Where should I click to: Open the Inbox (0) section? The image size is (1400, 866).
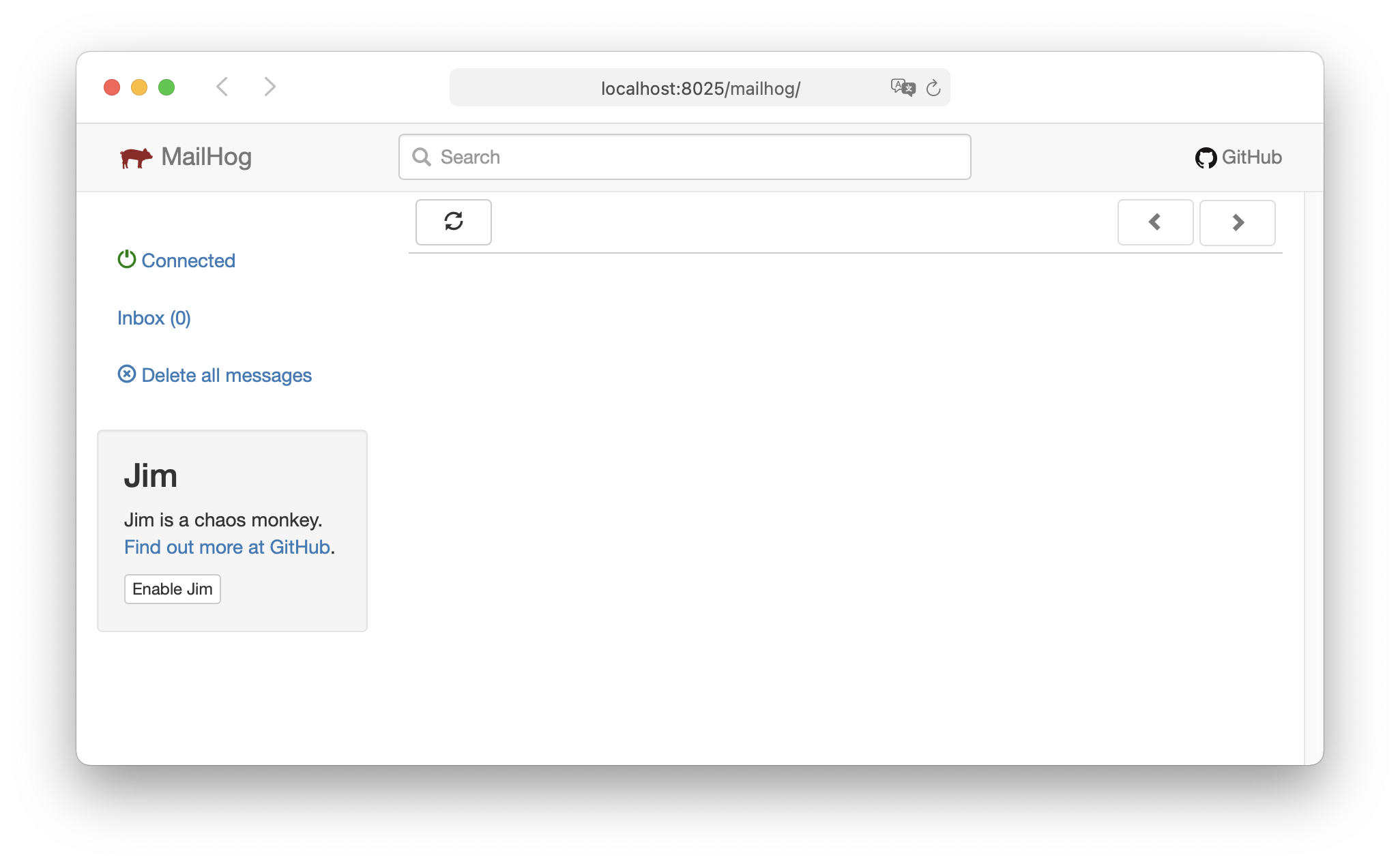(154, 317)
